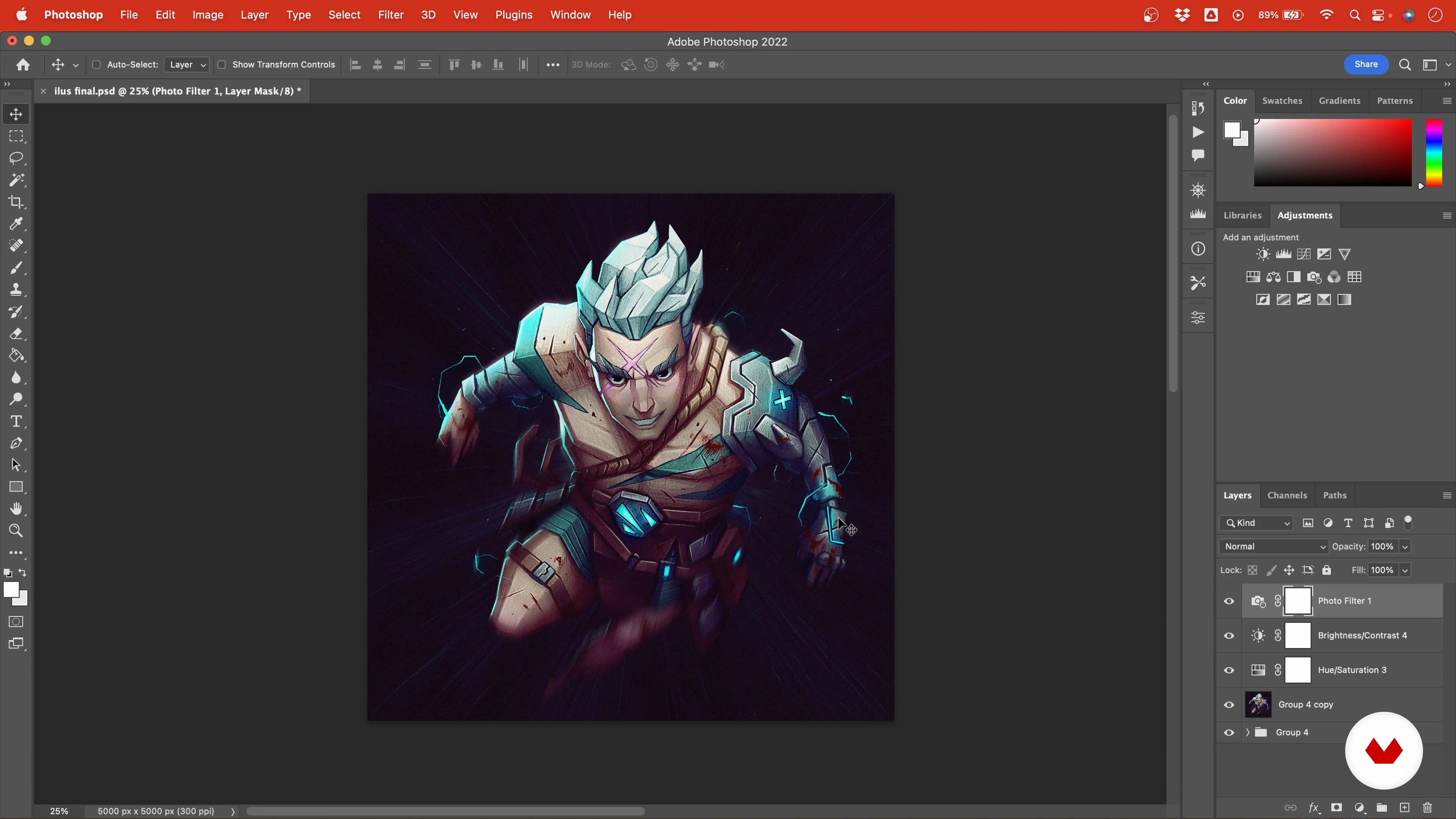
Task: Select the Dodge tool
Action: (x=16, y=399)
